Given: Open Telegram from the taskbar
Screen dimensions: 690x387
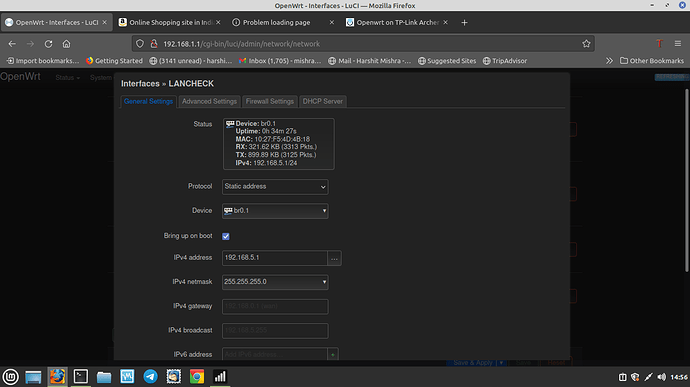Looking at the screenshot, I should click(150, 376).
